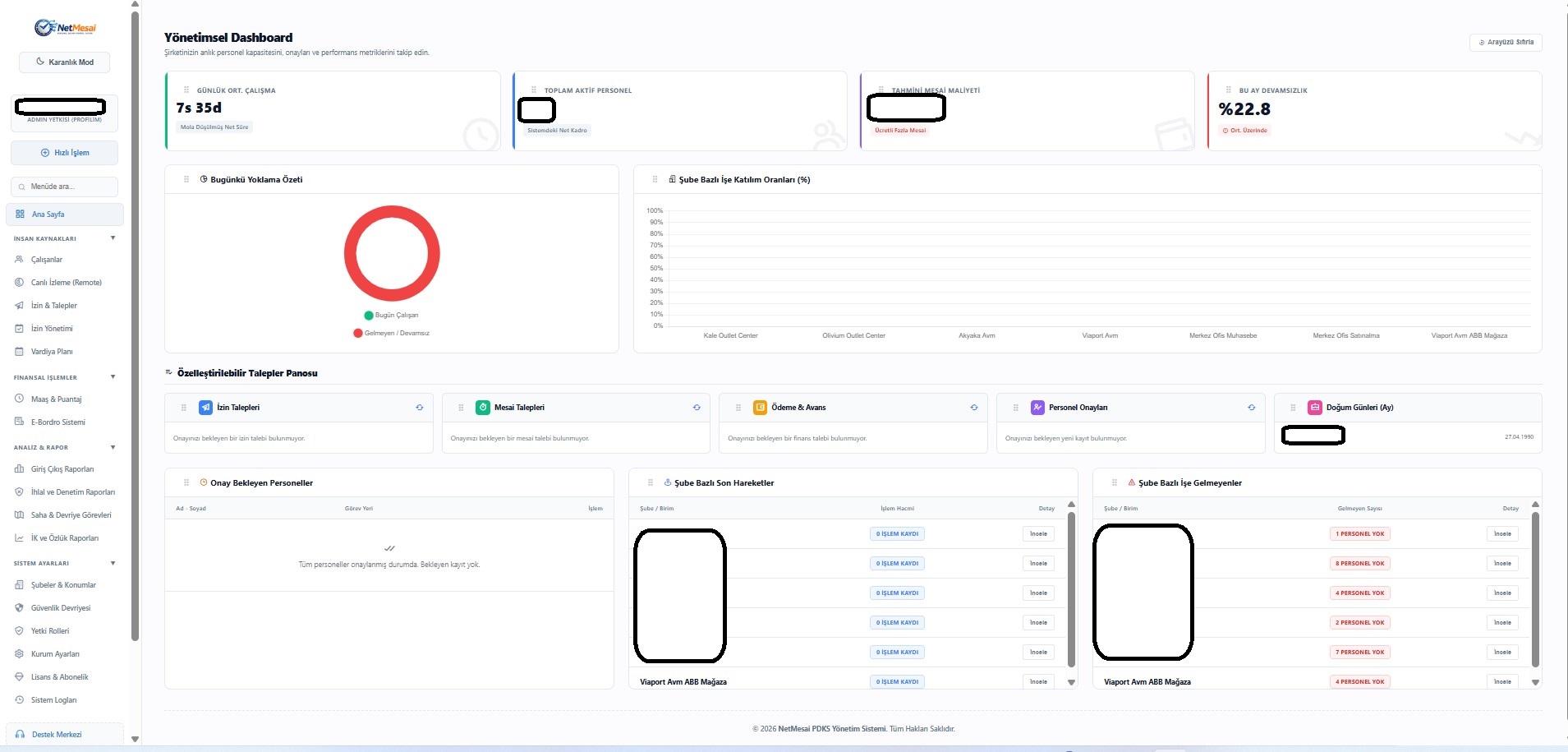Refresh the Personel Onayları panel
Viewport: 1568px width, 752px height.
pyautogui.click(x=1252, y=408)
